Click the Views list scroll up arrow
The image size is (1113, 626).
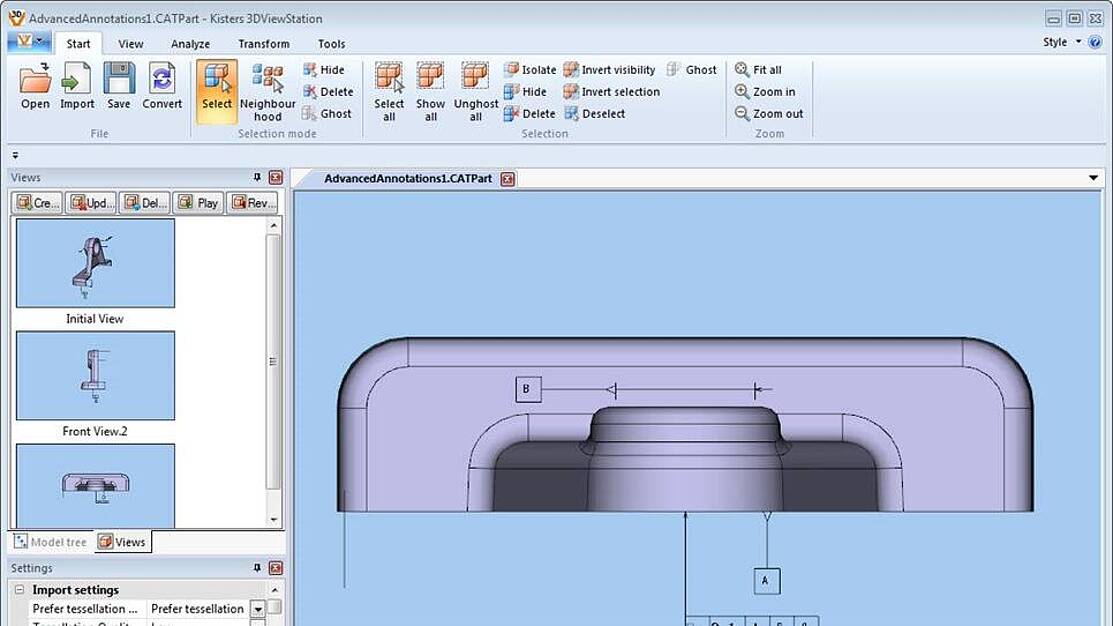click(x=274, y=226)
